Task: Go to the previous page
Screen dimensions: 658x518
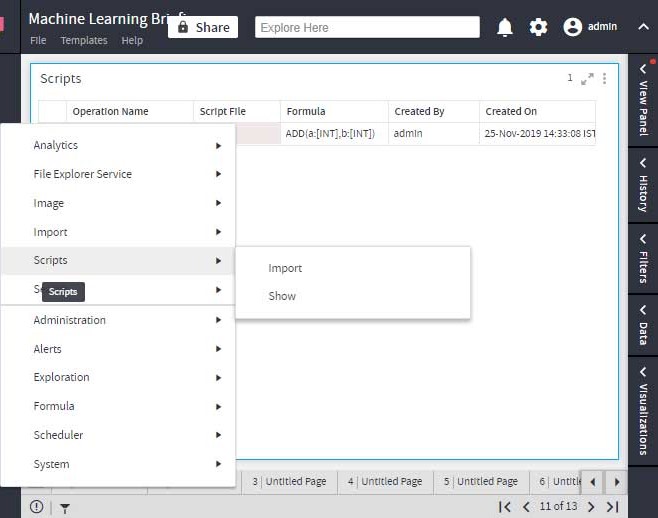Action: pos(526,507)
